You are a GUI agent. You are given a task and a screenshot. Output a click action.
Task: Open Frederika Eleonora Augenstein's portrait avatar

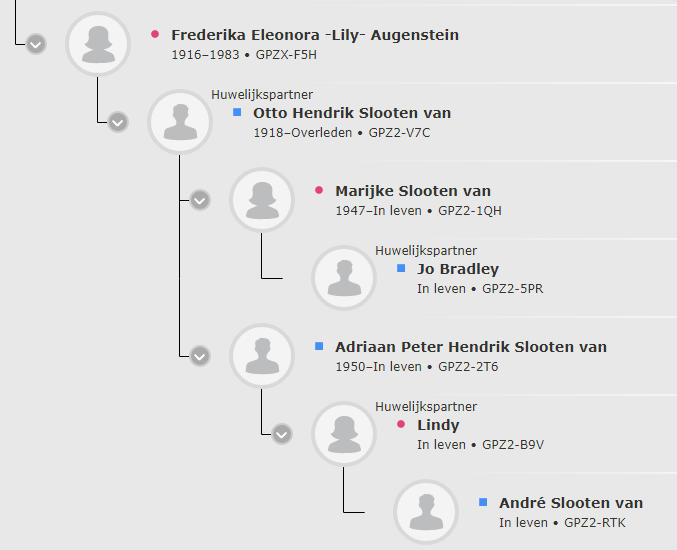point(98,44)
